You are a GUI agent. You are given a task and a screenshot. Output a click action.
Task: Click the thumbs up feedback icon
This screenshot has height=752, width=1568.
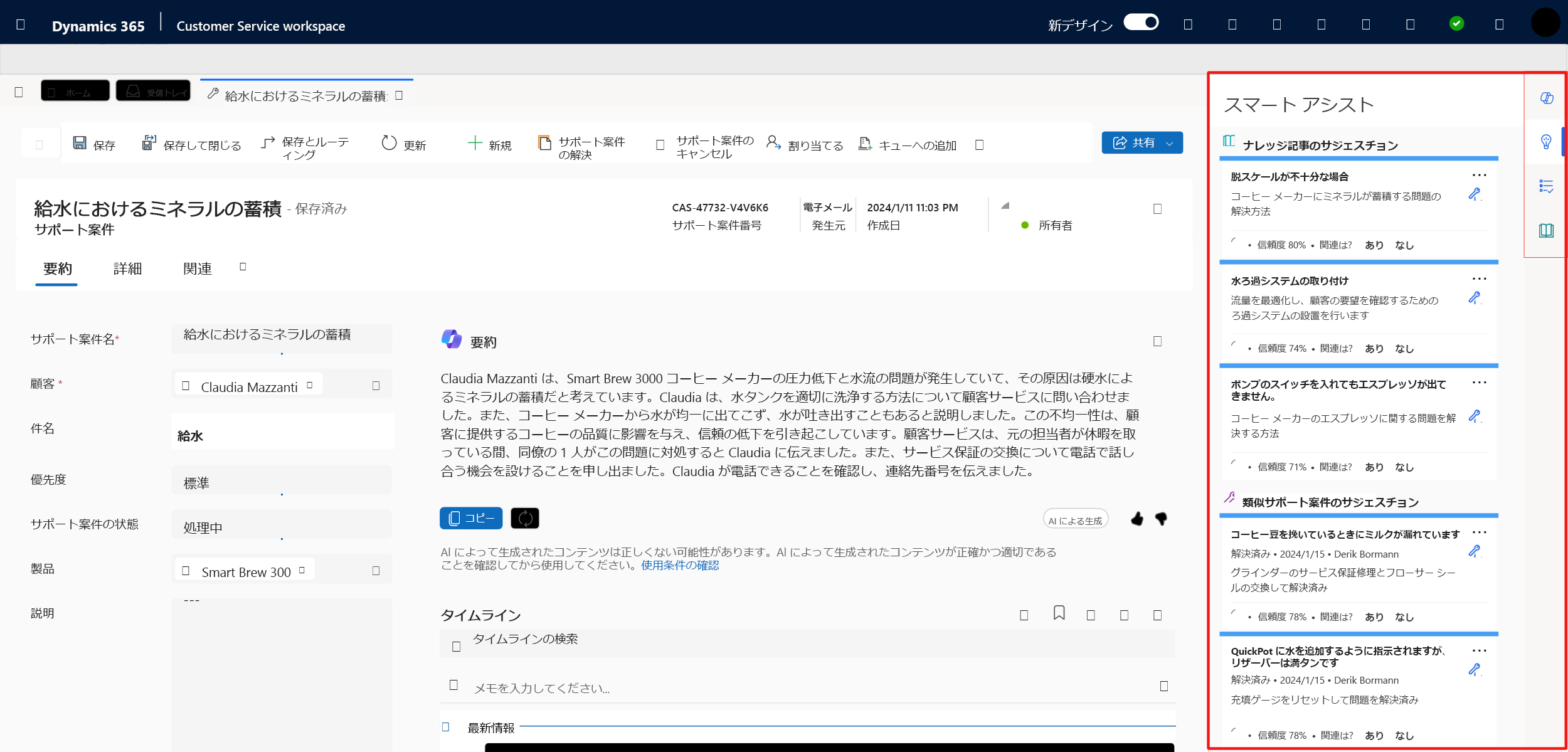[x=1137, y=519]
